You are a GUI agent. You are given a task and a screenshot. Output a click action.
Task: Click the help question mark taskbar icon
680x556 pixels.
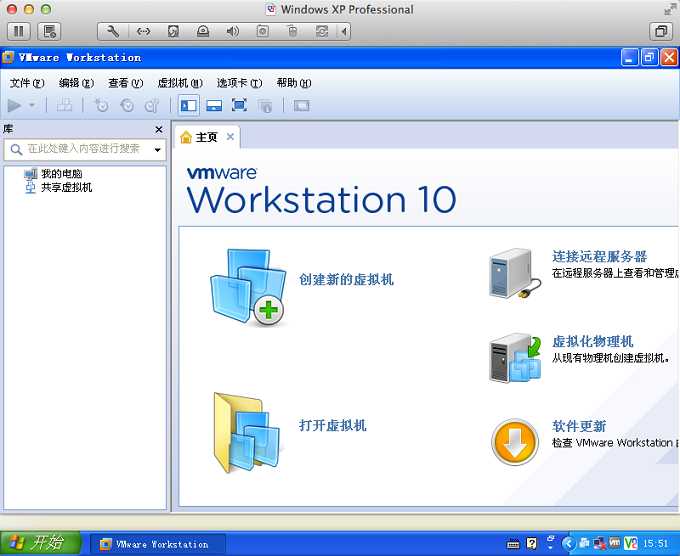532,543
